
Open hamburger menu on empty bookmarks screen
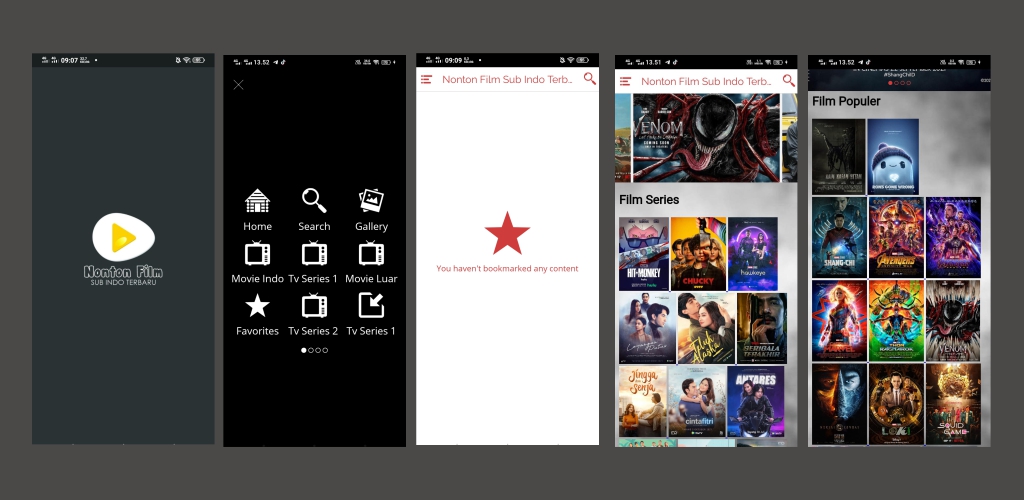click(426, 80)
